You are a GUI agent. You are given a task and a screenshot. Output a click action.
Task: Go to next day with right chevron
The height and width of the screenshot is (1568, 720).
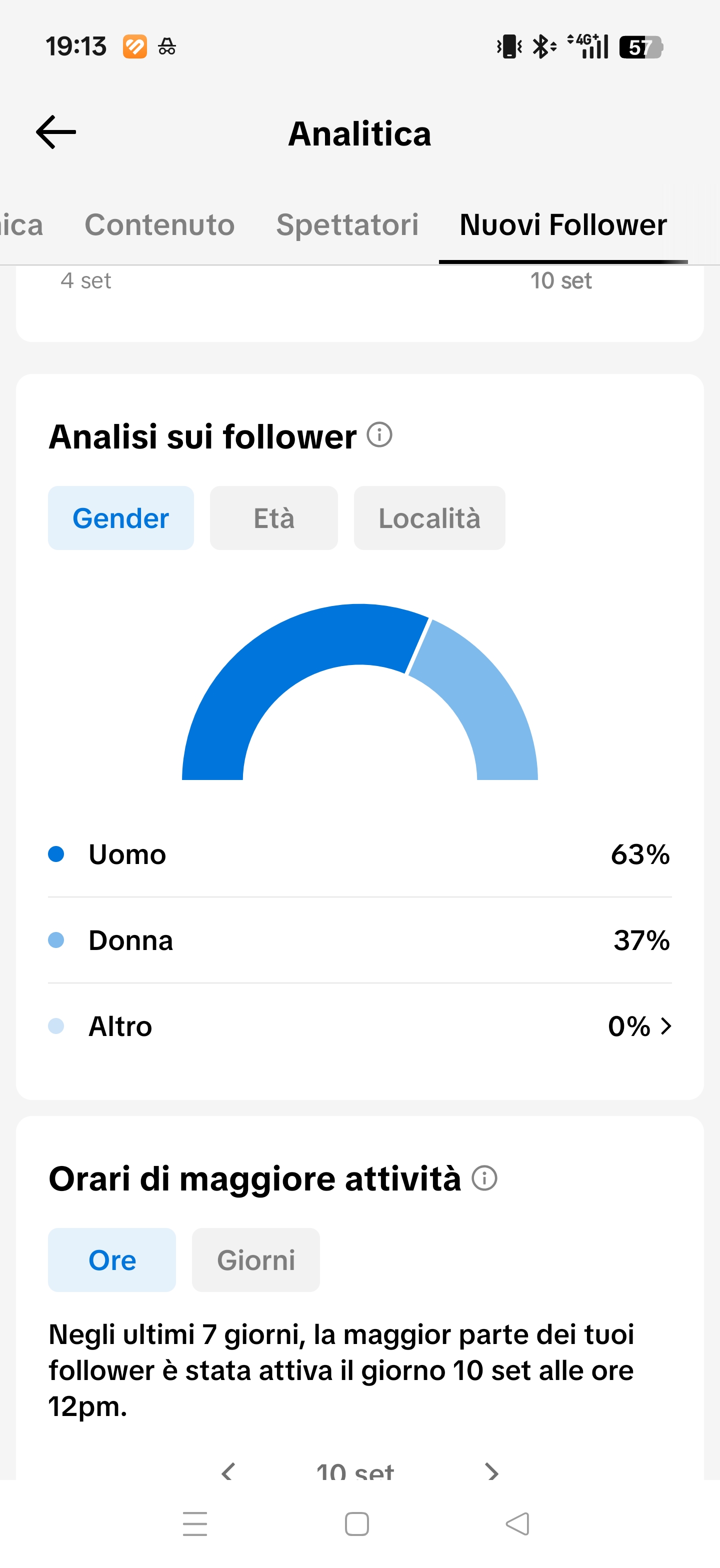point(492,1472)
